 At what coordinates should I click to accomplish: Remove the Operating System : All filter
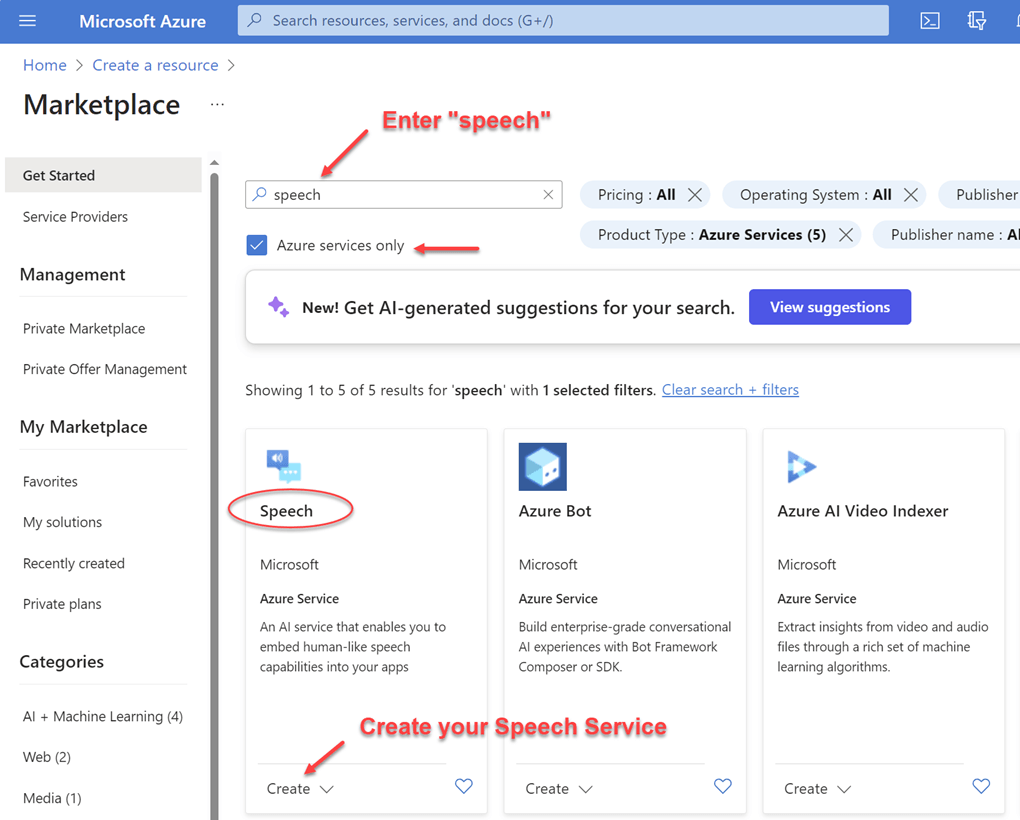(x=911, y=195)
